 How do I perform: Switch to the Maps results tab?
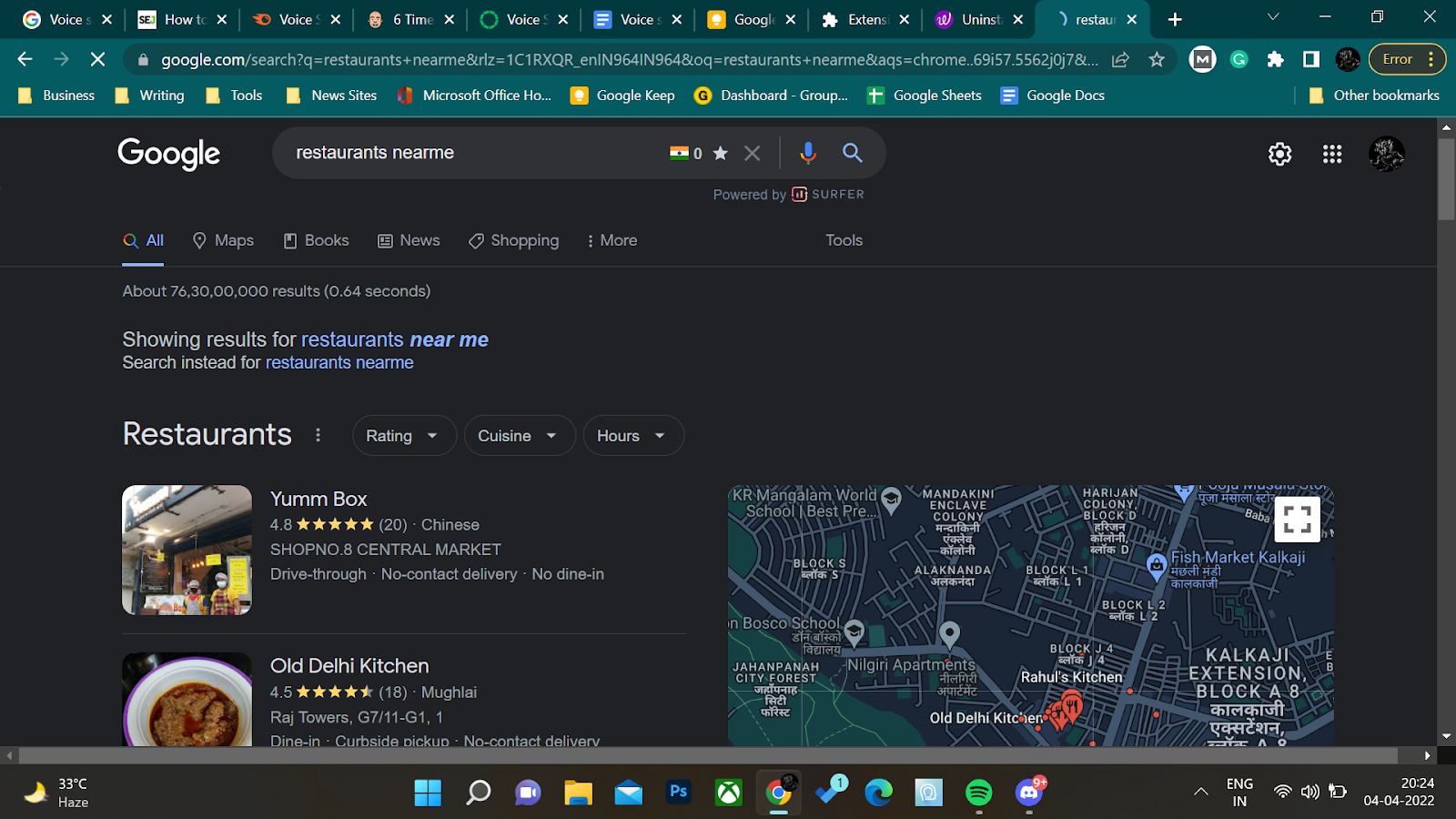223,240
